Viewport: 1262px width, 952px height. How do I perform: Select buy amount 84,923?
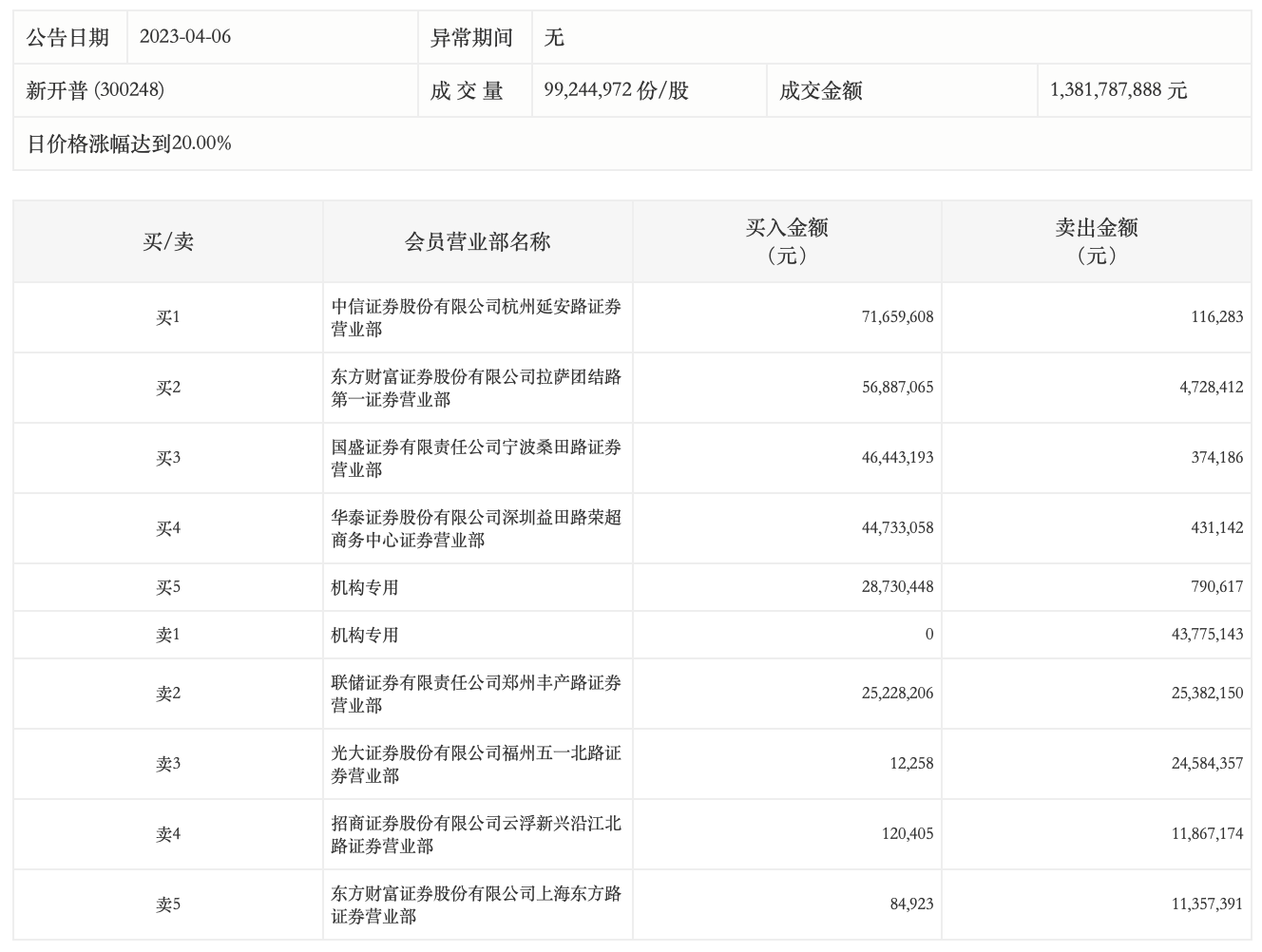(912, 904)
